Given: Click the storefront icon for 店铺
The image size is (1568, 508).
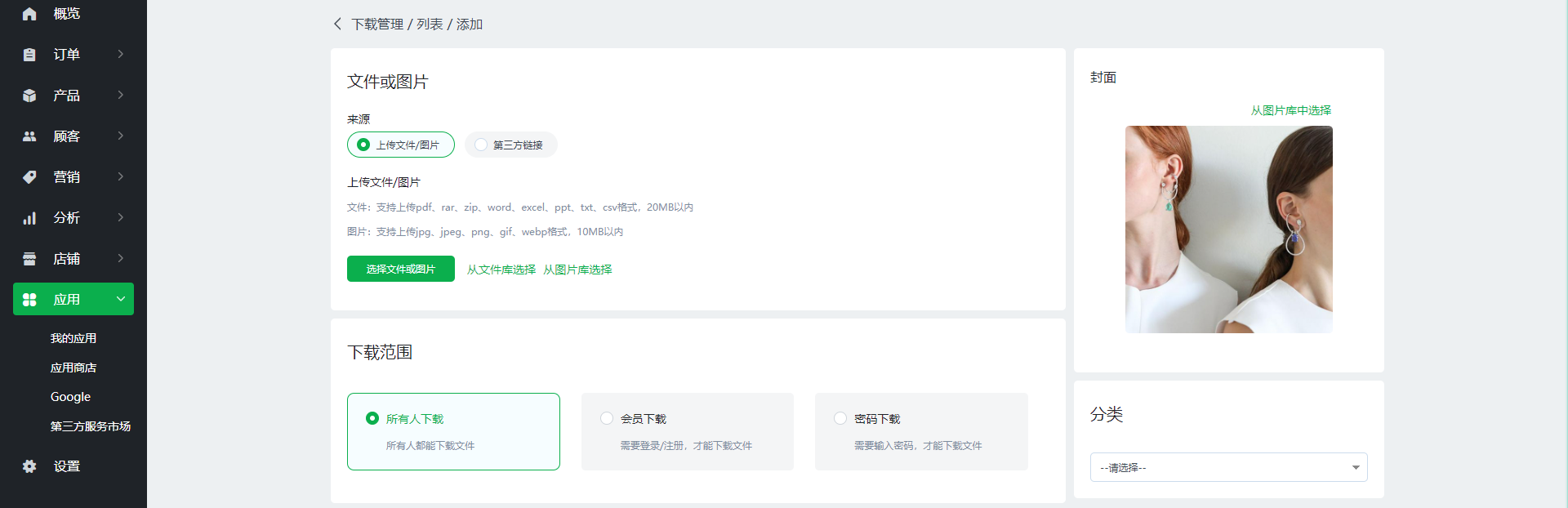Looking at the screenshot, I should click(x=29, y=259).
